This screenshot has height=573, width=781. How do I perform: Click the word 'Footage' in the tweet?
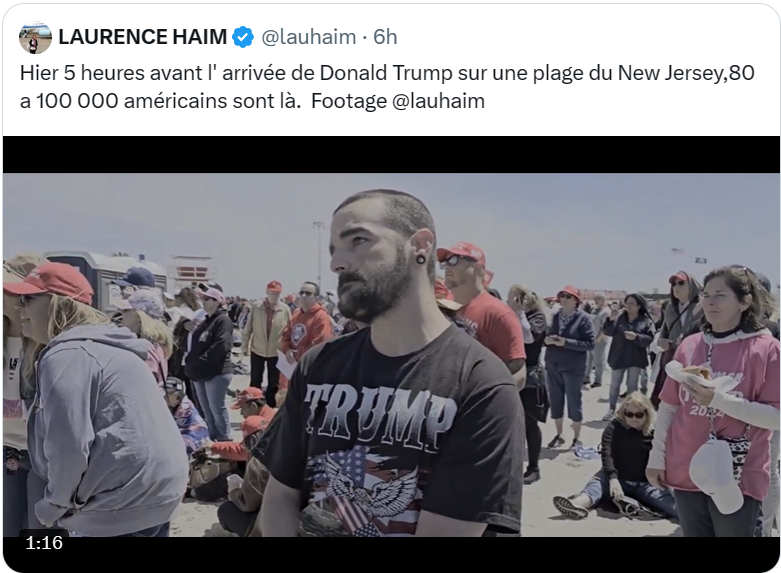point(349,101)
